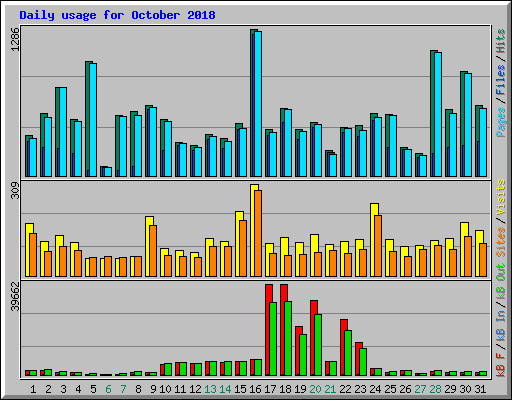The image size is (512, 400).
Task: Click the yellow visits bar for day 1
Action: 28,250
